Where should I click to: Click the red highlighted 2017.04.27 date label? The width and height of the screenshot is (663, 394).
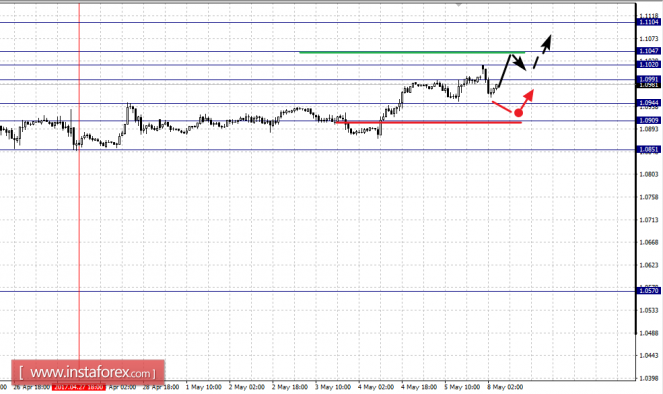click(78, 387)
